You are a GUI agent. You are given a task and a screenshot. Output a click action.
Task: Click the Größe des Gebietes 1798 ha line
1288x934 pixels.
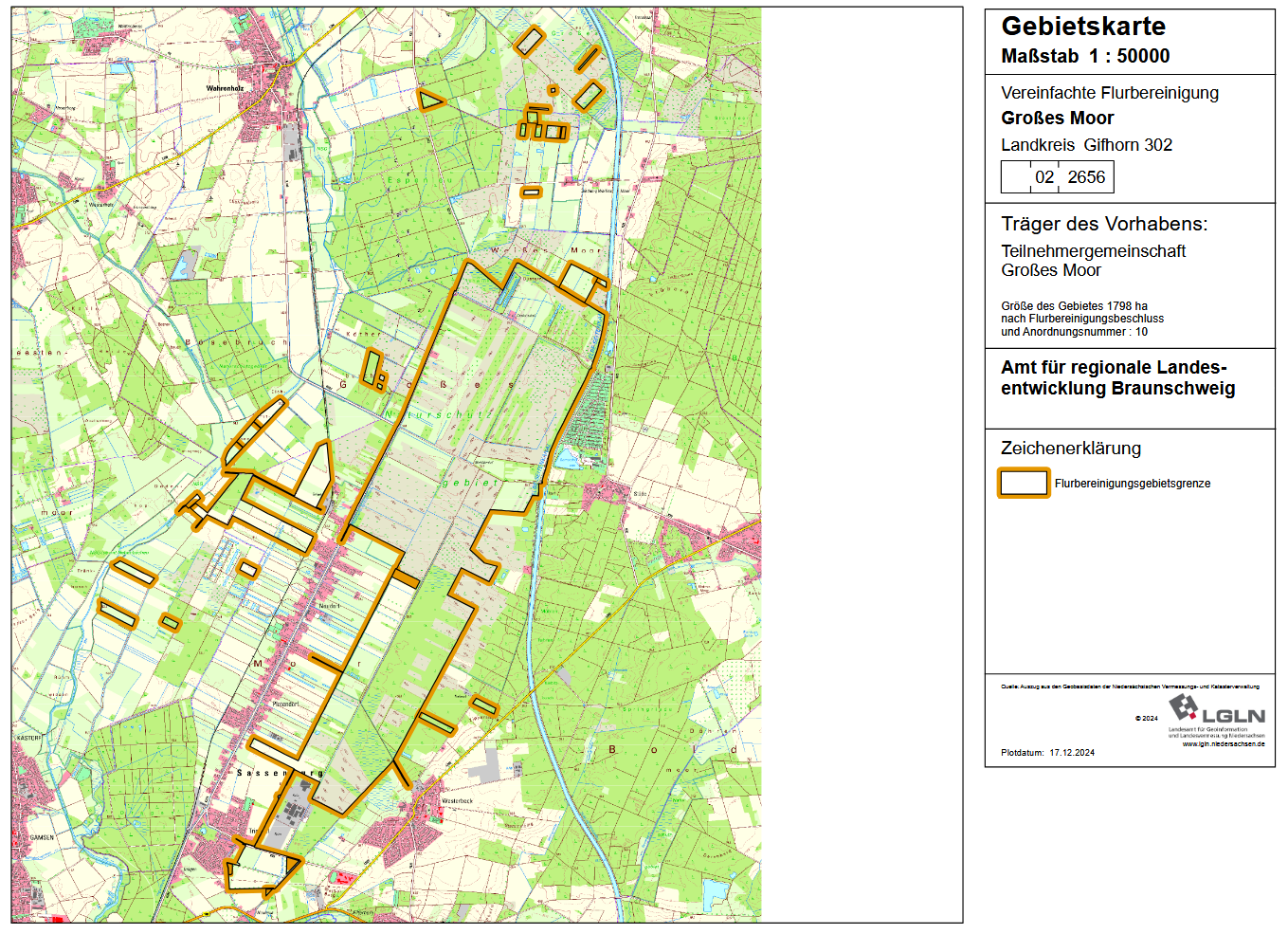coord(1074,306)
